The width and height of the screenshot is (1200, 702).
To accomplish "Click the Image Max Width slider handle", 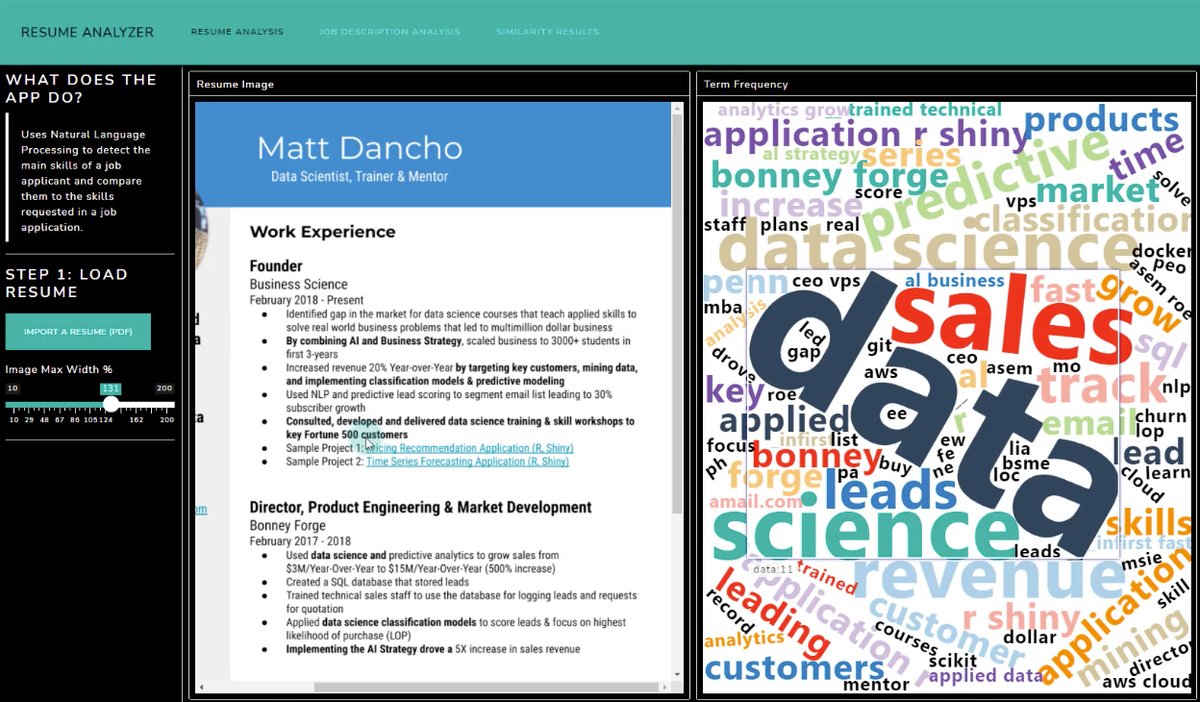I will 110,404.
